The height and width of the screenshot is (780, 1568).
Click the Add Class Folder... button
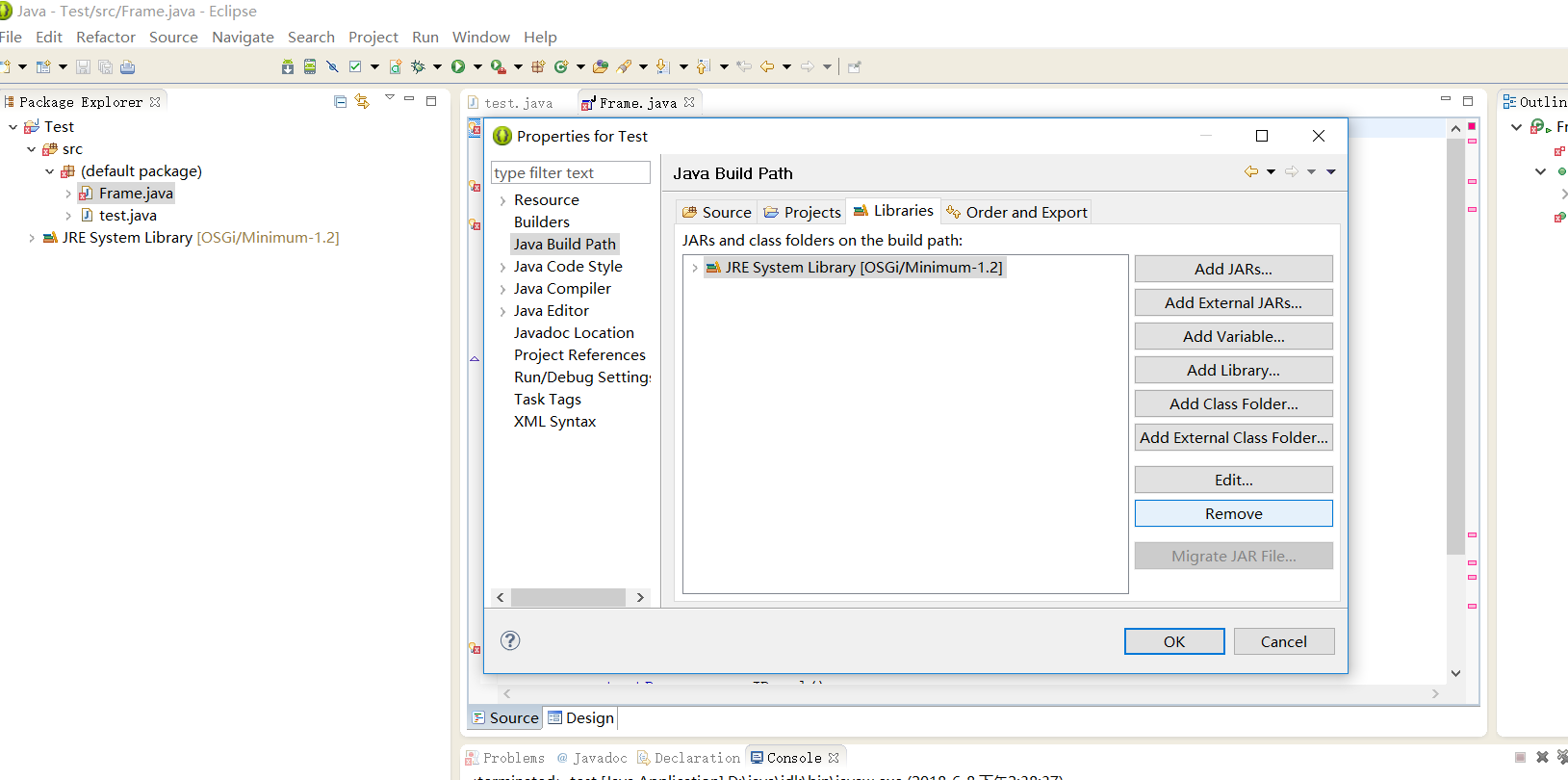coord(1233,403)
